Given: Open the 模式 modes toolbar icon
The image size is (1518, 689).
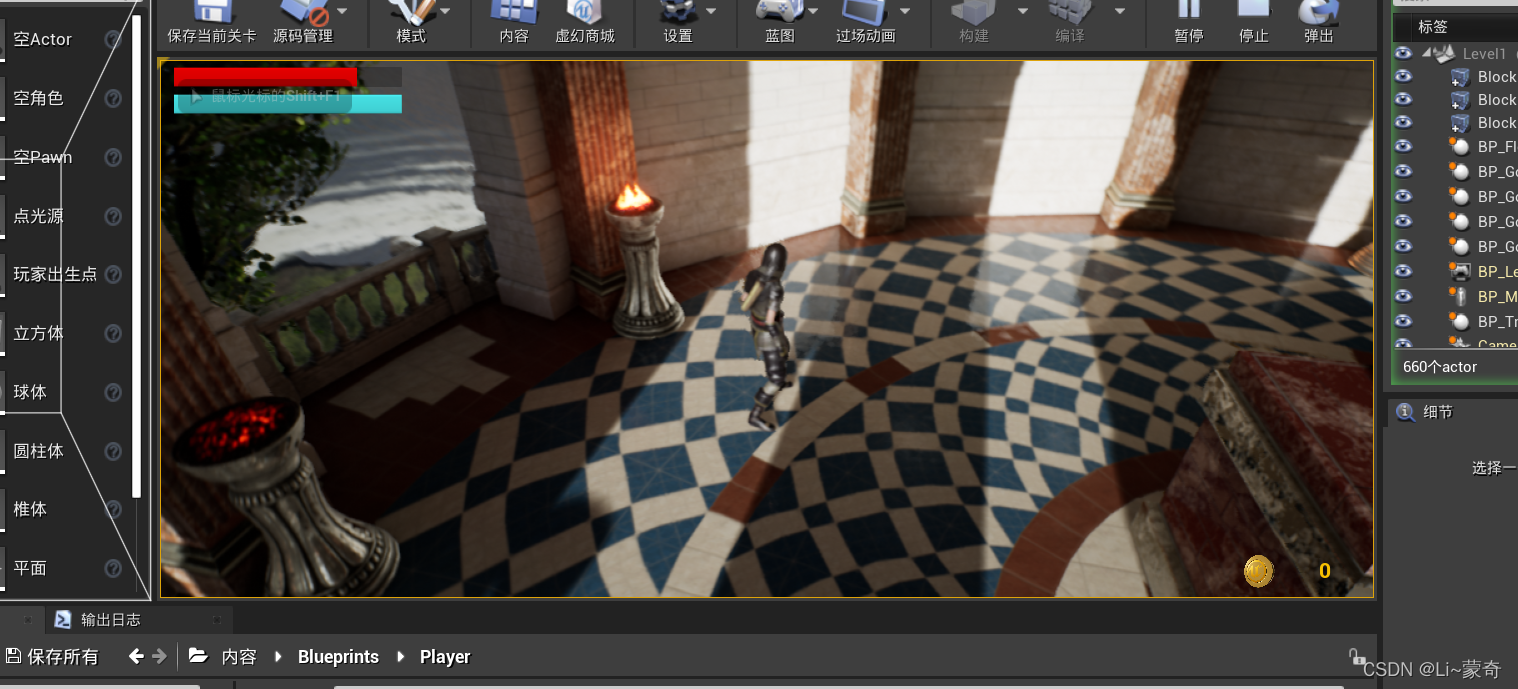Looking at the screenshot, I should [410, 12].
